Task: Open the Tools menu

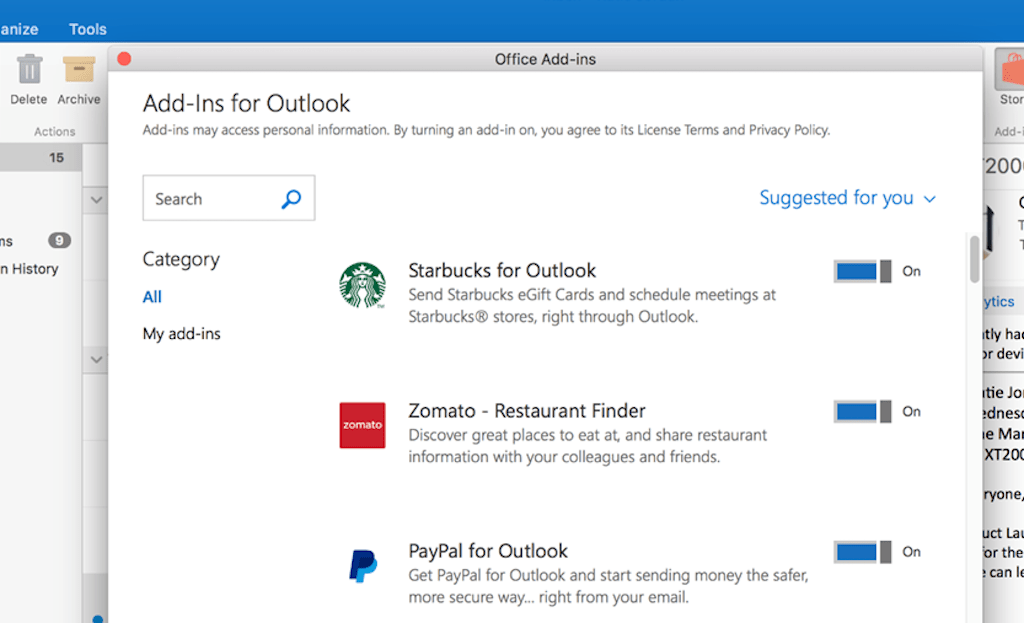Action: point(87,29)
